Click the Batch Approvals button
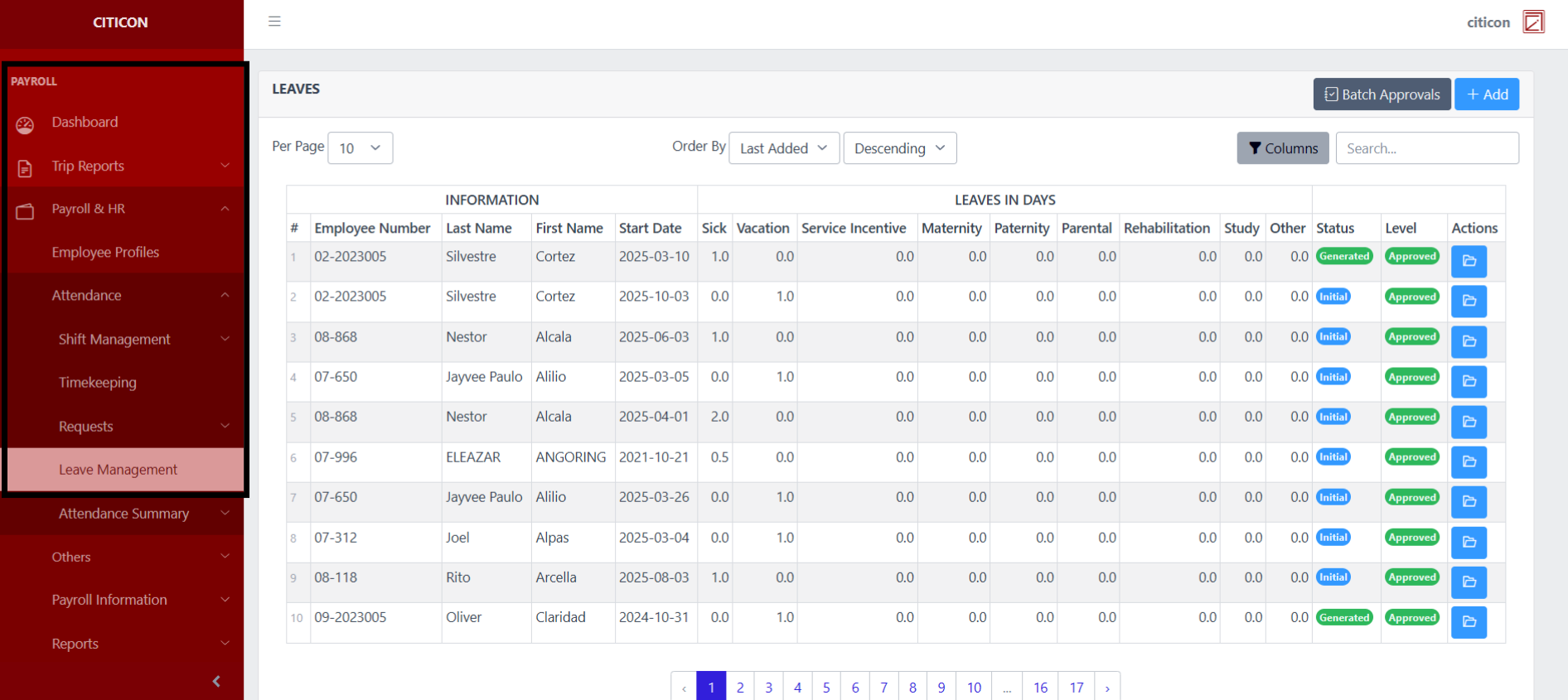This screenshot has height=700, width=1568. (x=1382, y=94)
